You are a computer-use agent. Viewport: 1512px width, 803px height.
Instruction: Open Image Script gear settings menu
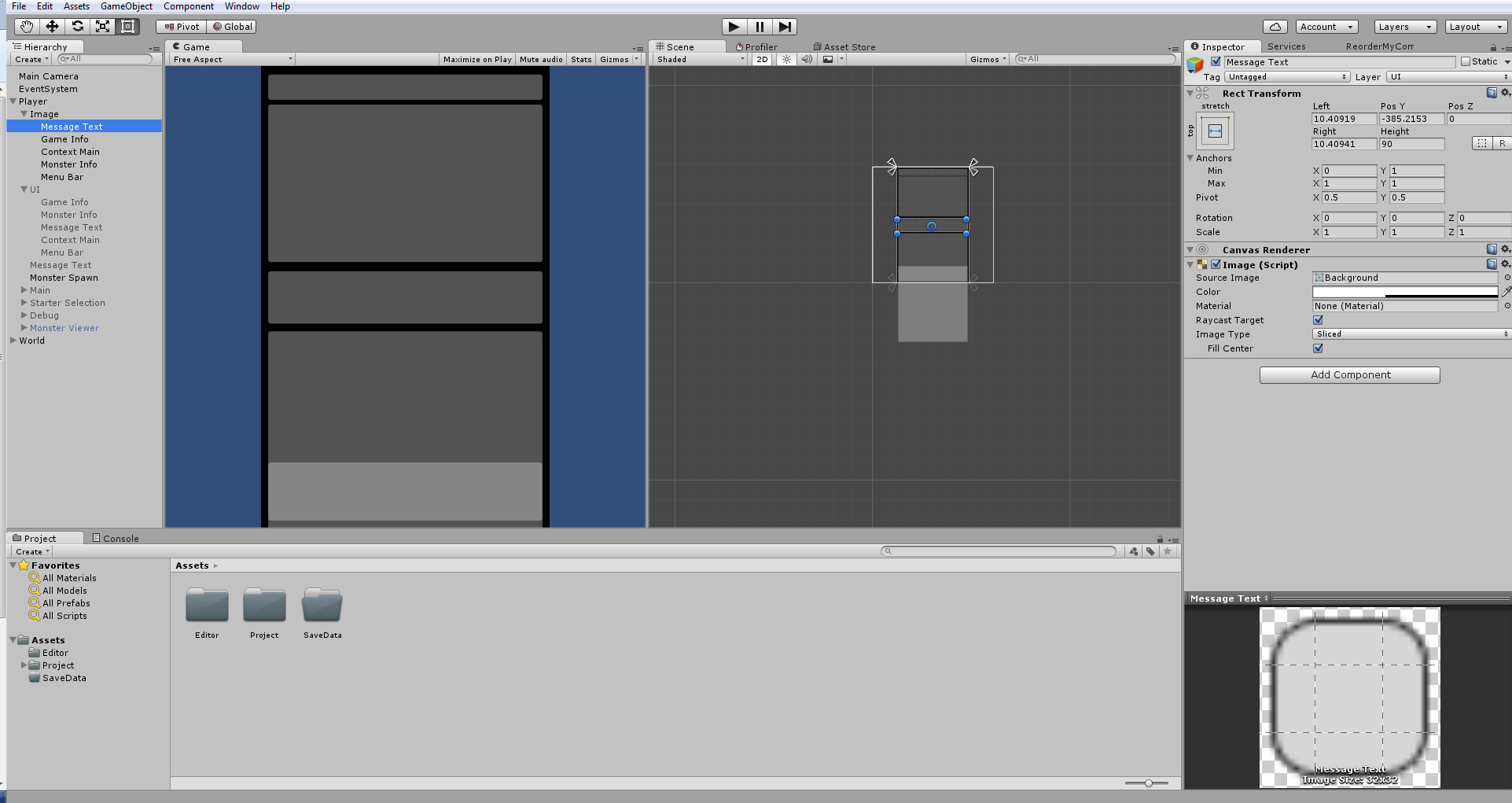(x=1505, y=264)
